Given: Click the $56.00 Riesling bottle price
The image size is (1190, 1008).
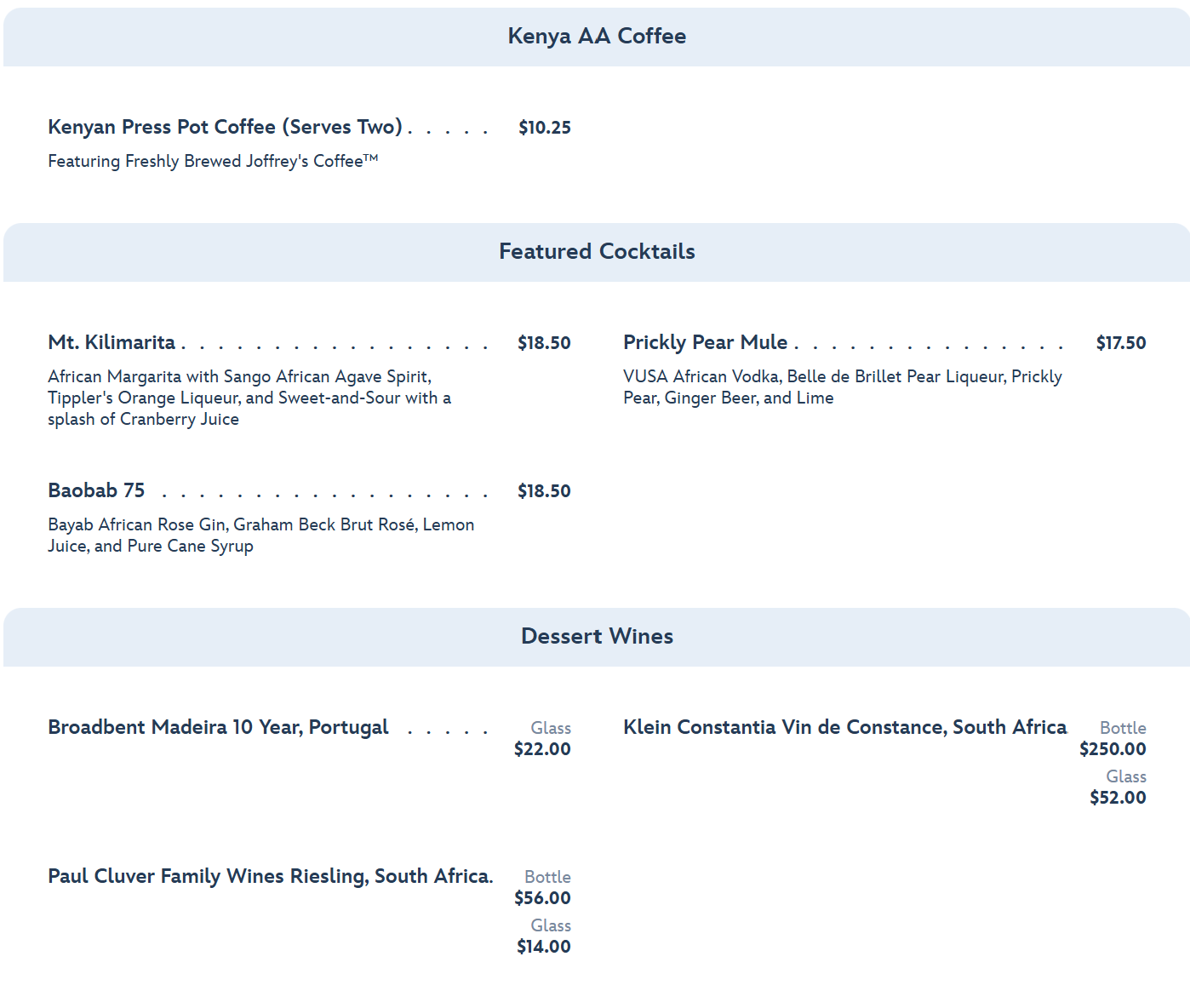Looking at the screenshot, I should pyautogui.click(x=542, y=899).
